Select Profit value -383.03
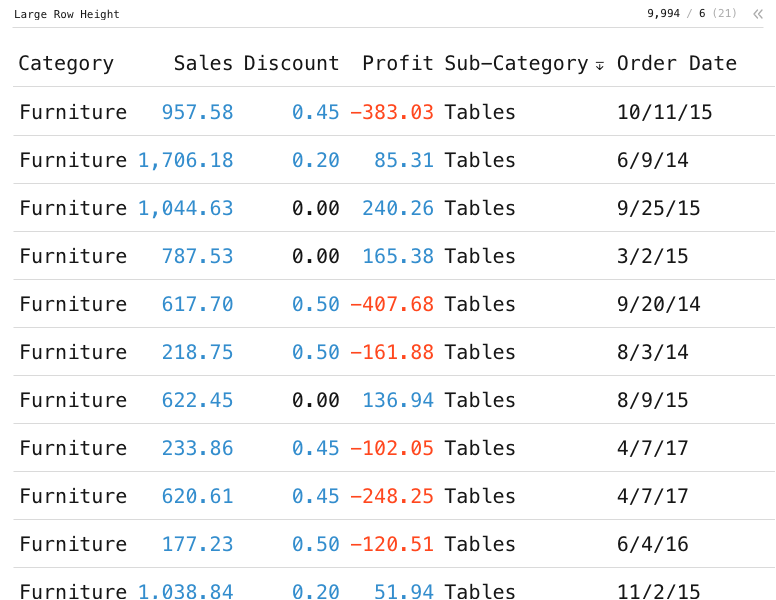 pyautogui.click(x=392, y=112)
